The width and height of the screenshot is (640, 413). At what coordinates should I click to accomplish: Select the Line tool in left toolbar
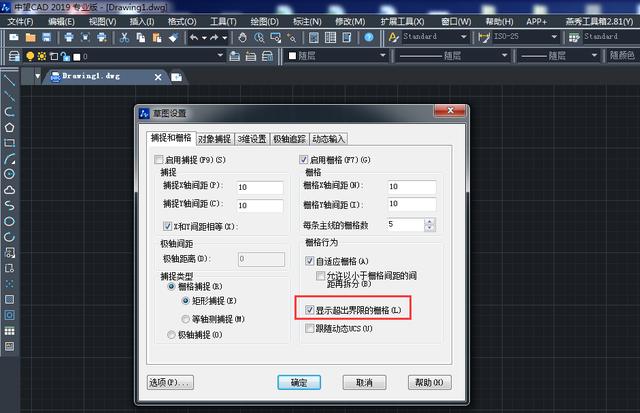pyautogui.click(x=9, y=80)
